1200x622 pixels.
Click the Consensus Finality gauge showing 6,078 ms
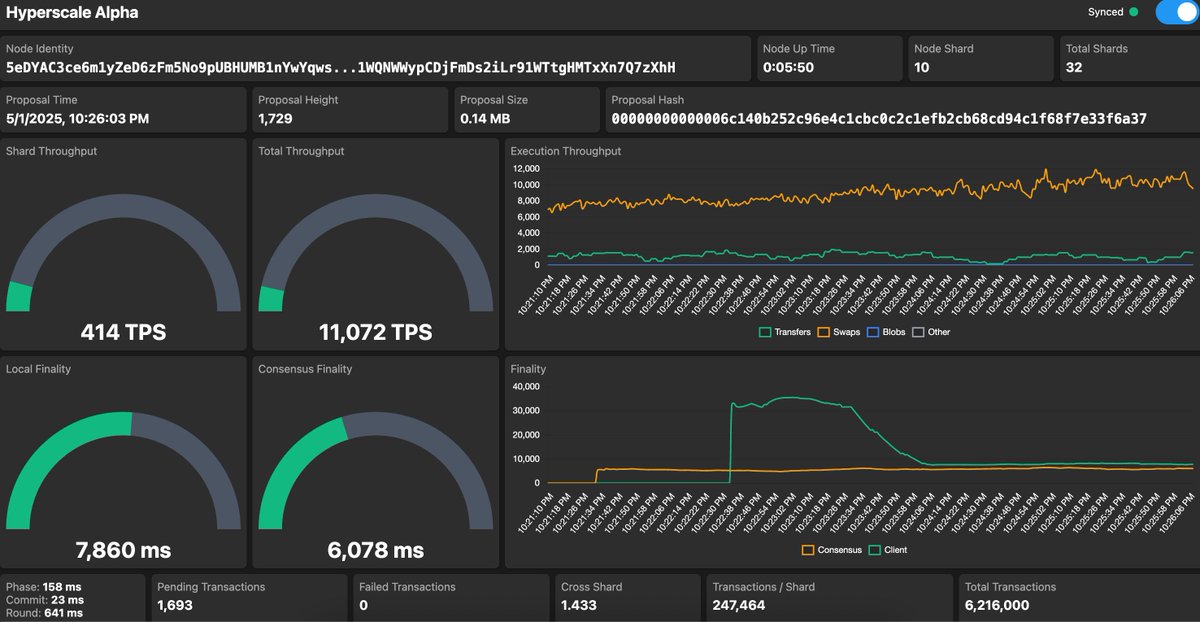(x=375, y=470)
